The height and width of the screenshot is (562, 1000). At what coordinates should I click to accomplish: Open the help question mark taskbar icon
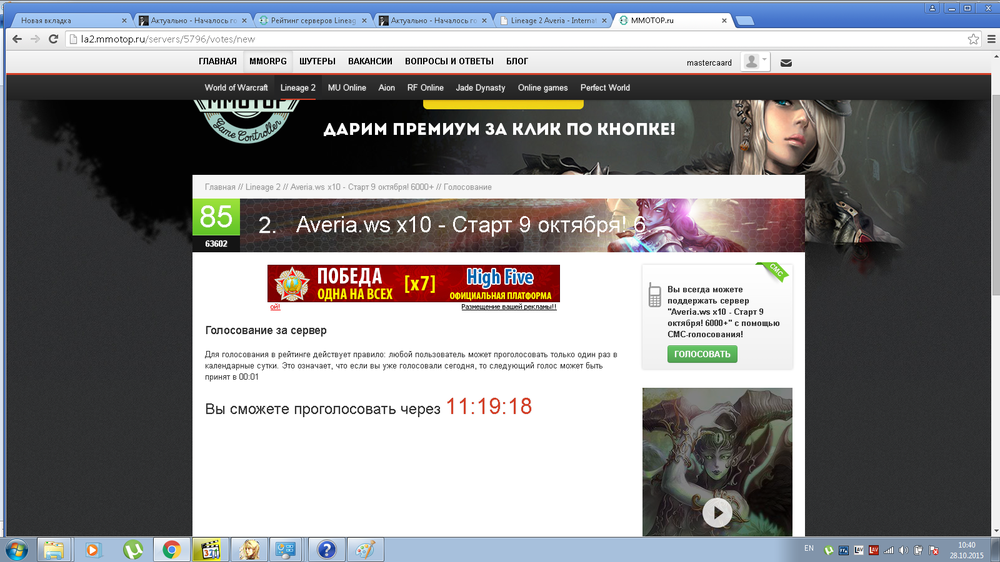pos(326,550)
